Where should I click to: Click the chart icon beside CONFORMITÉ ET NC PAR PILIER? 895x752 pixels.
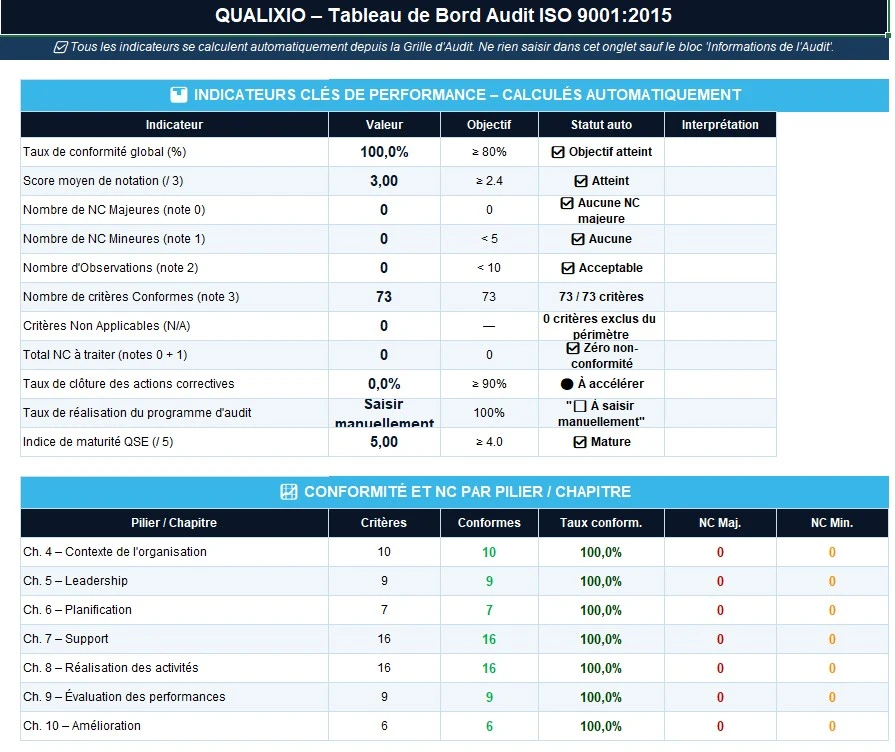(x=289, y=492)
